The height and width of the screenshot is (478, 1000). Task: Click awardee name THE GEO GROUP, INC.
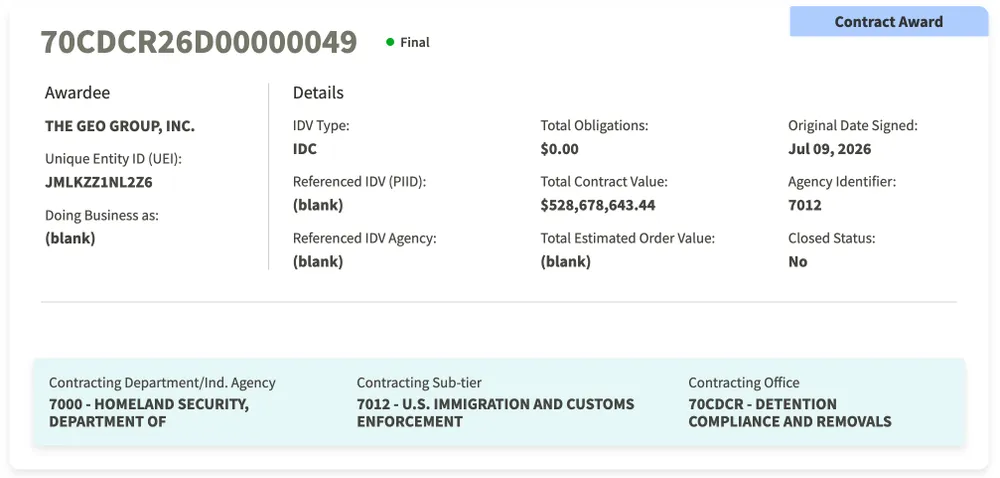pos(120,126)
